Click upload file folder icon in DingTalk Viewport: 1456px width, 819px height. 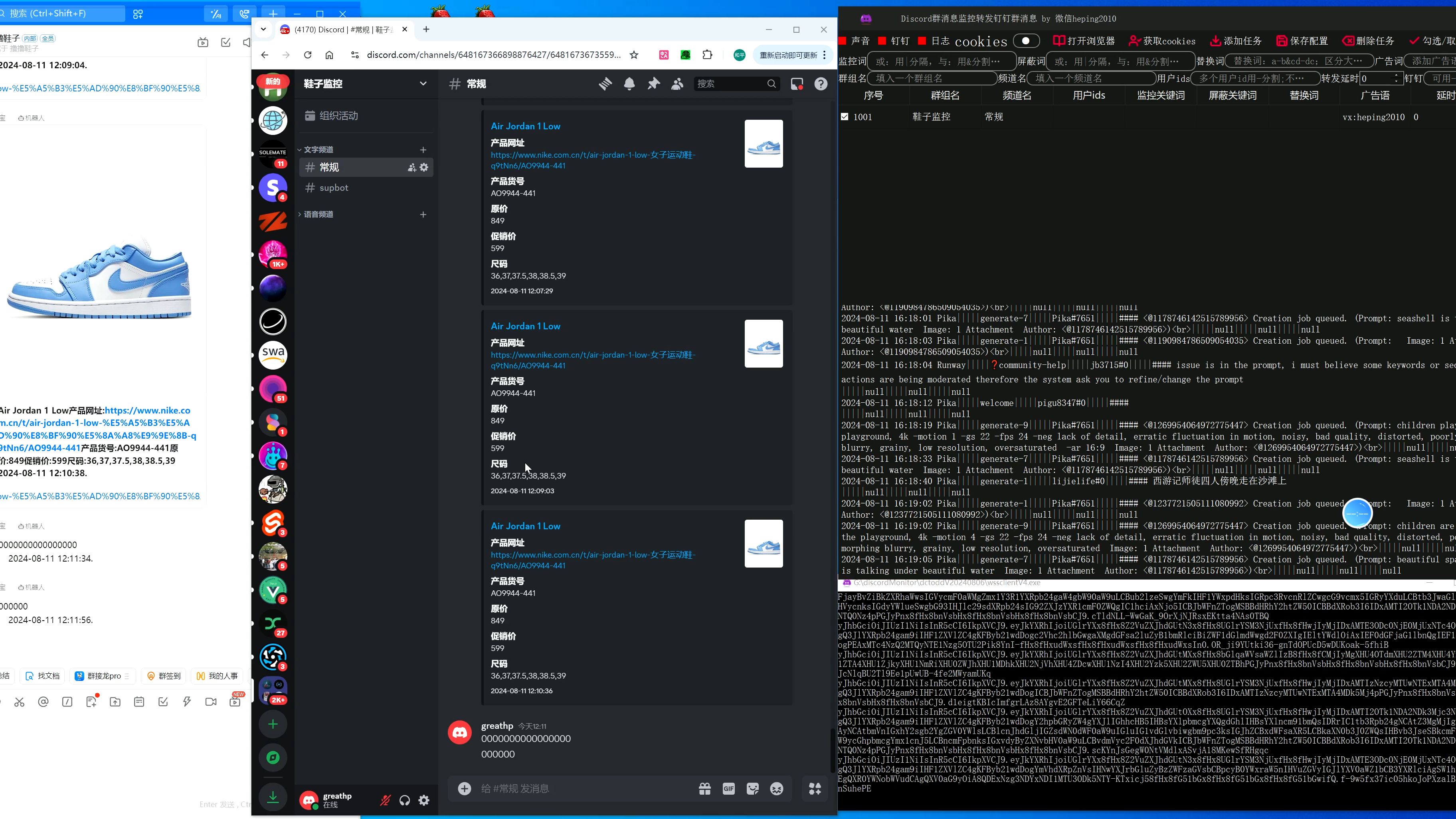115,701
